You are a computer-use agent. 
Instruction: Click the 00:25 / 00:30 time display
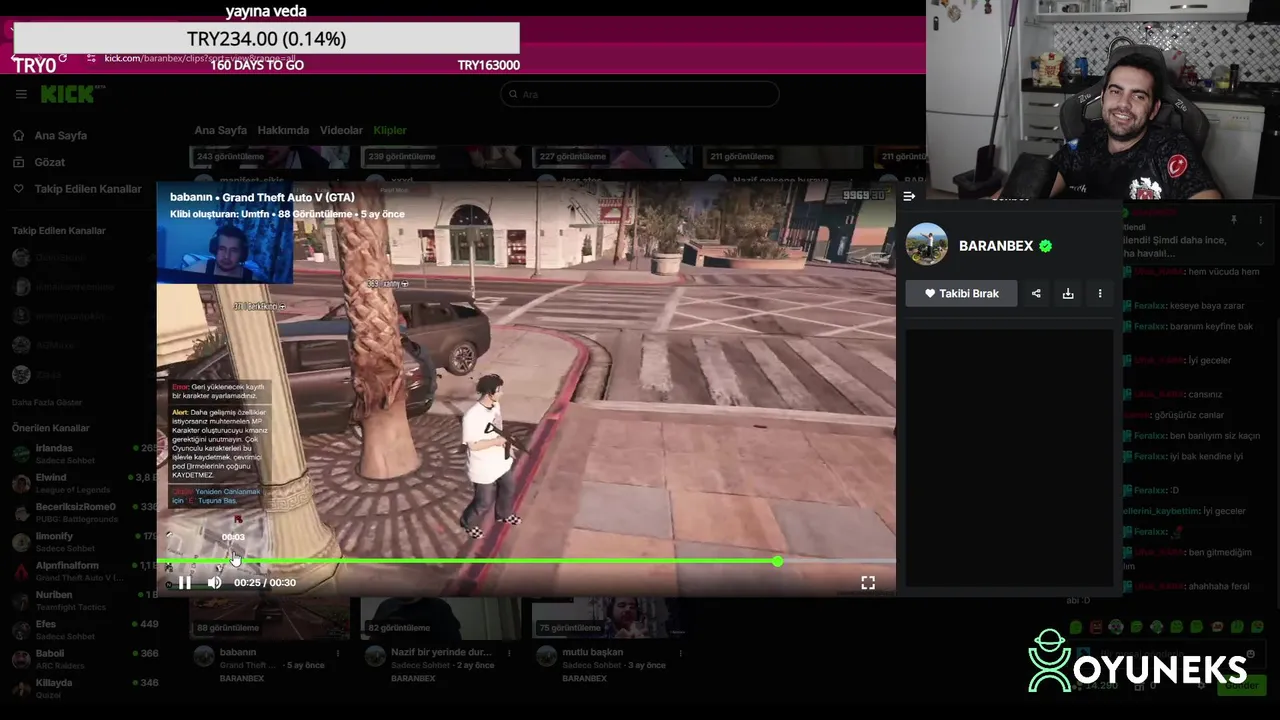pos(265,582)
